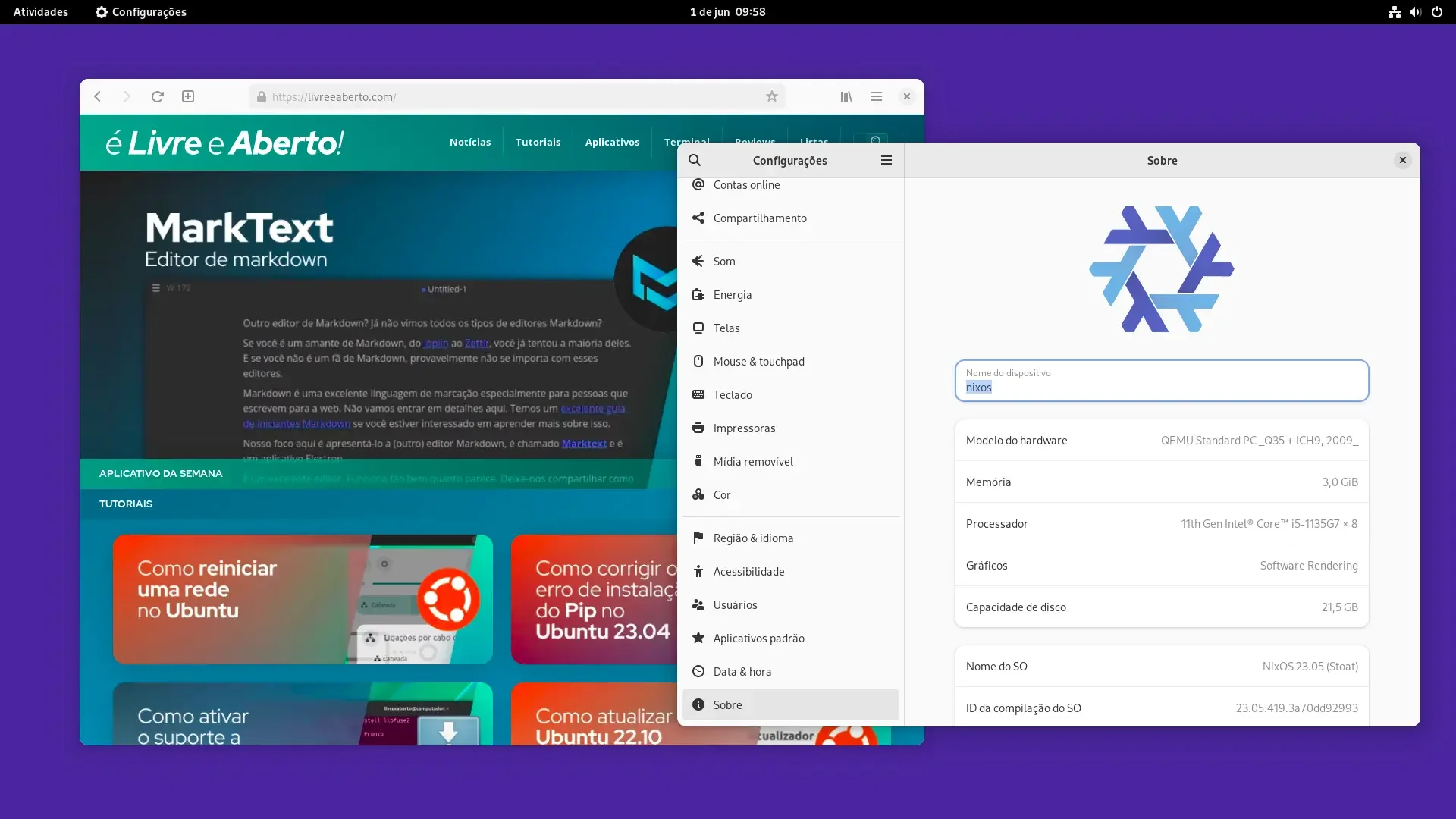Screen dimensions: 1456x819
Task: Open the Configurações hamburger menu
Action: point(886,160)
